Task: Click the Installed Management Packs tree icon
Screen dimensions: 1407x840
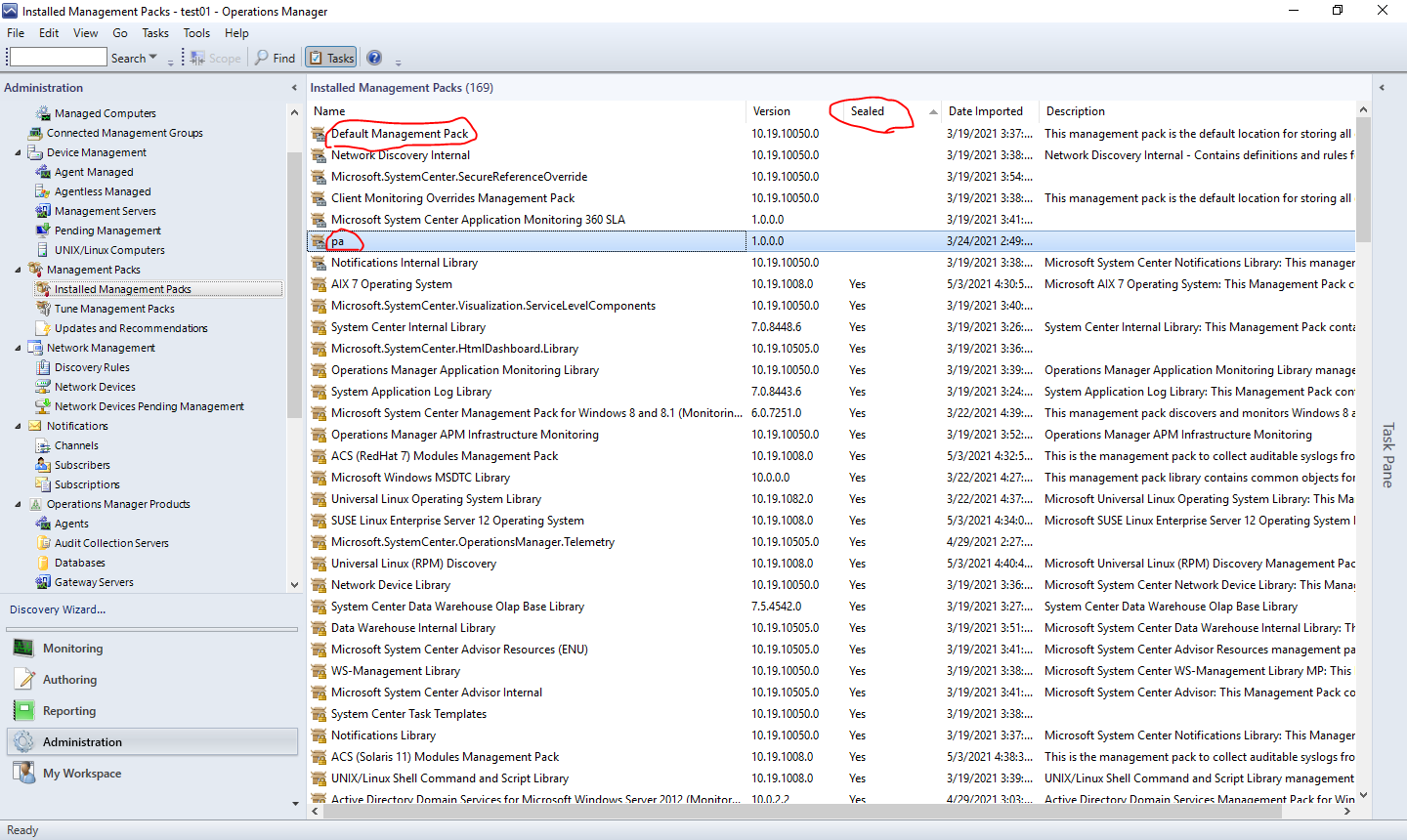Action: pyautogui.click(x=43, y=289)
